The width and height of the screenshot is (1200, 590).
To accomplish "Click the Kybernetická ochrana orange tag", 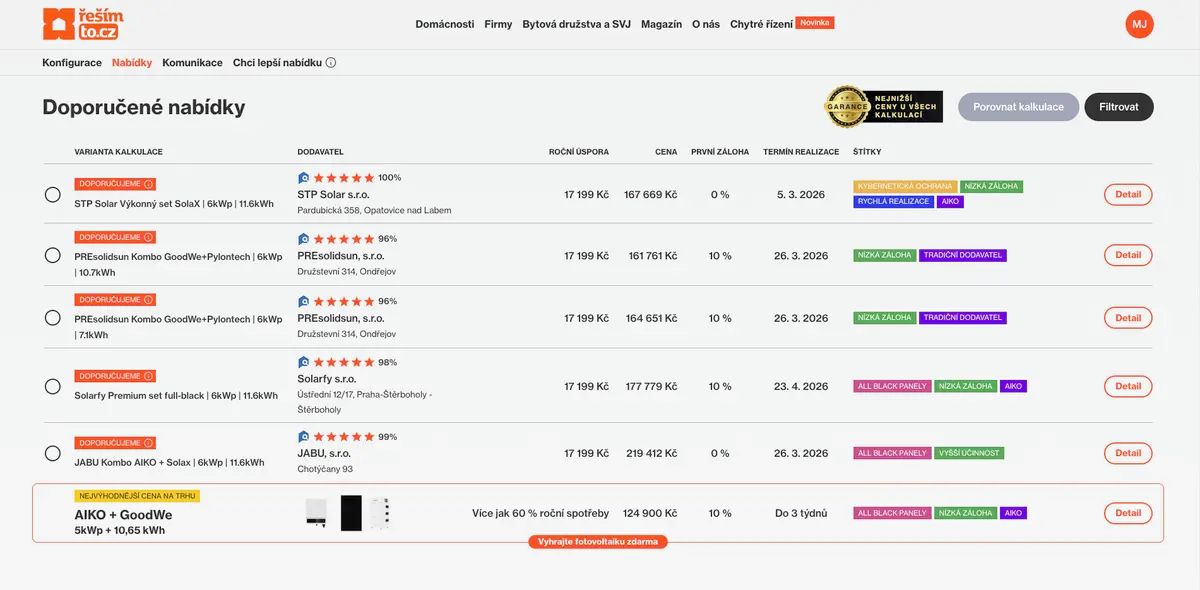I will click(x=905, y=187).
